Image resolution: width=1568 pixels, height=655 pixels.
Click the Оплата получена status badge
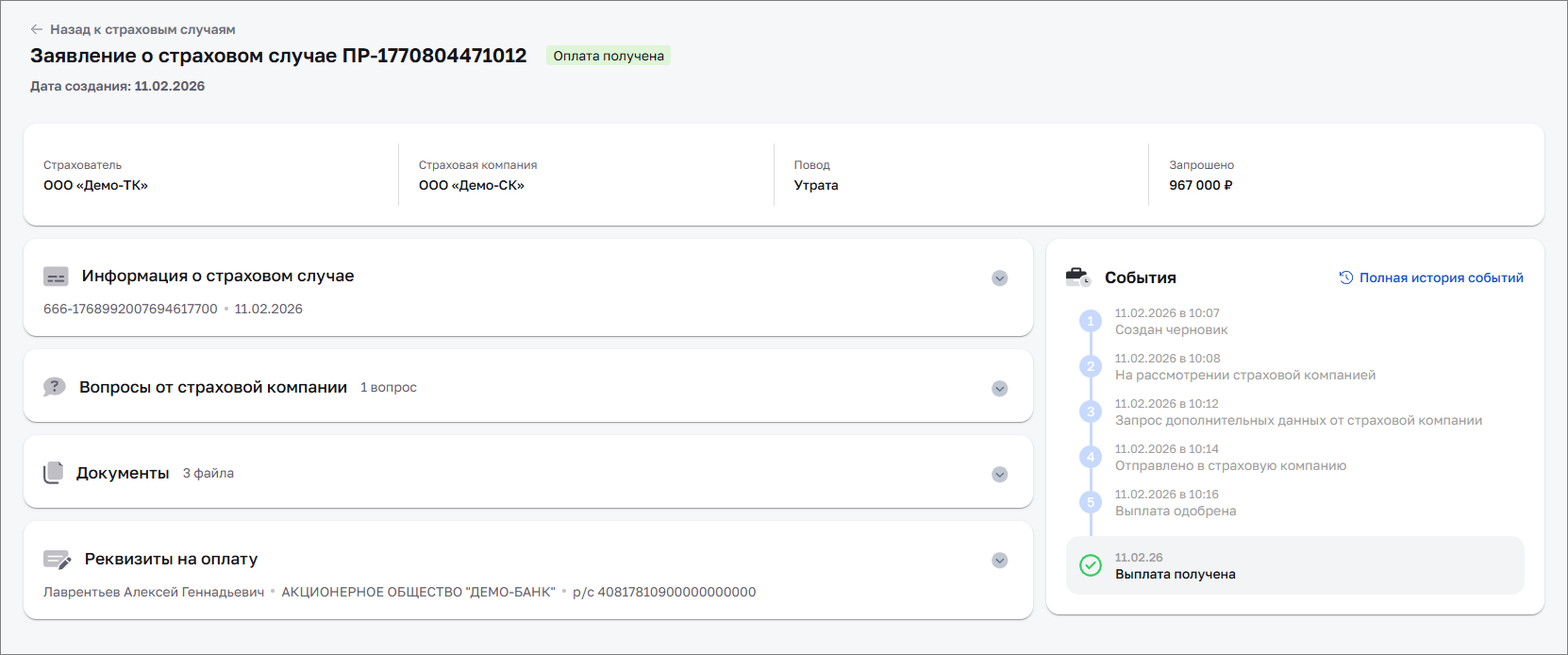609,56
